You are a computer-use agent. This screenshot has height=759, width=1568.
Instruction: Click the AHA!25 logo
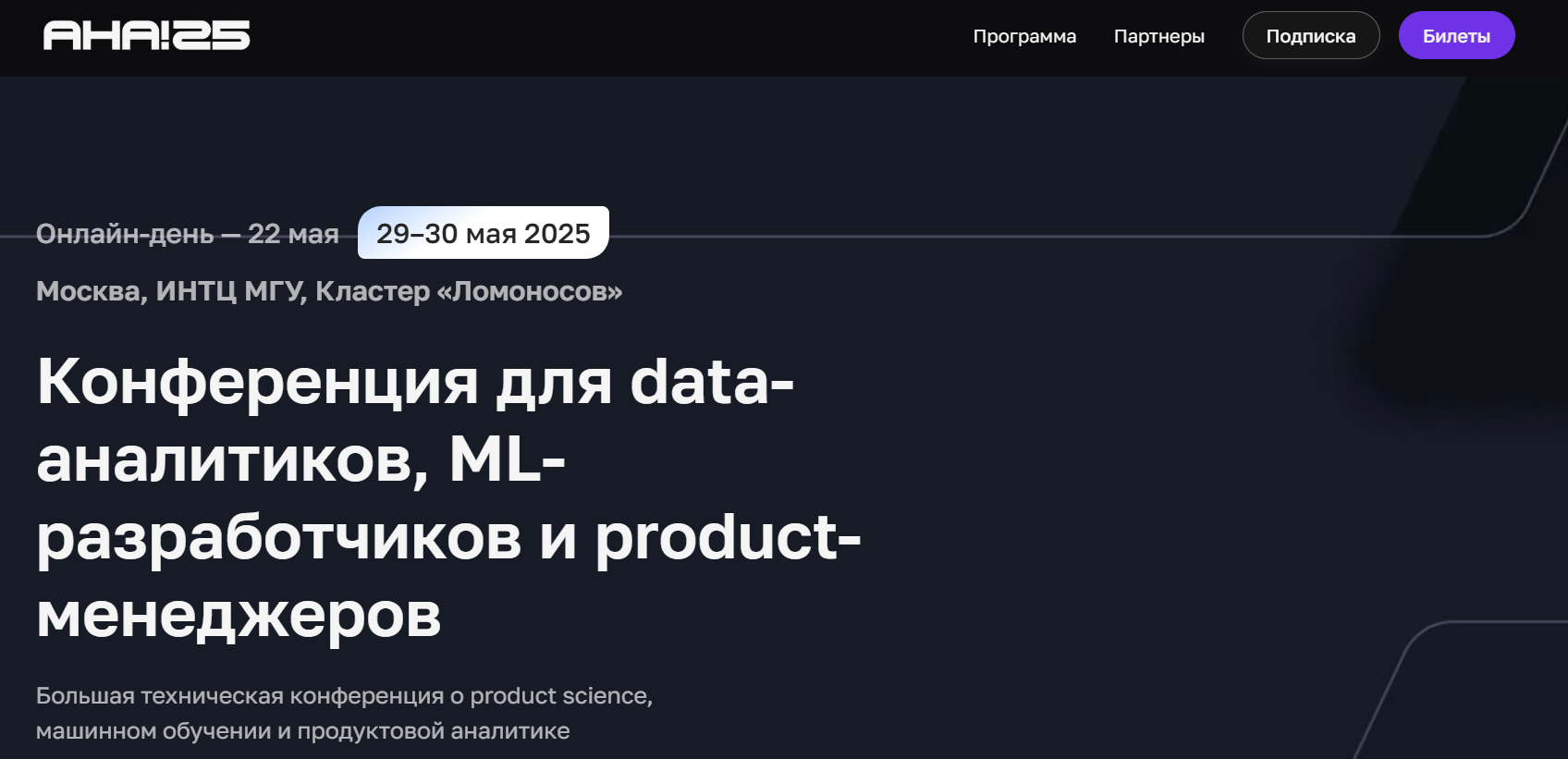point(146,35)
